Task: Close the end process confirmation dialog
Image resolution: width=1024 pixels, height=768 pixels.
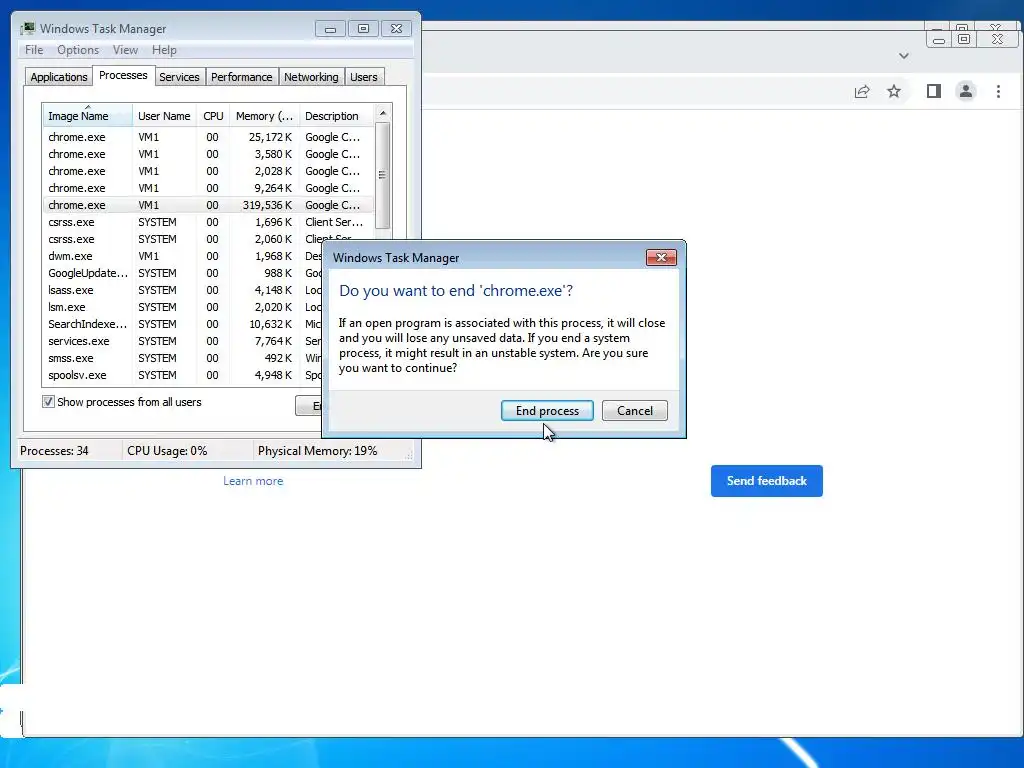Action: (661, 257)
